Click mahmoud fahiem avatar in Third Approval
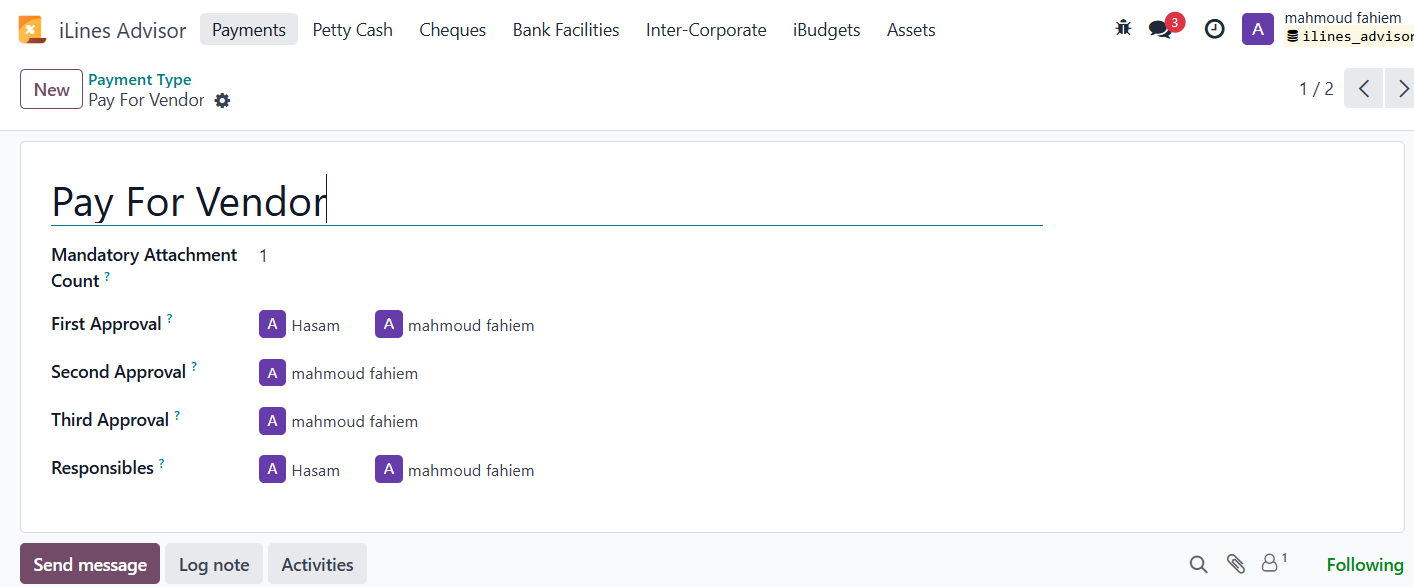 click(x=272, y=421)
